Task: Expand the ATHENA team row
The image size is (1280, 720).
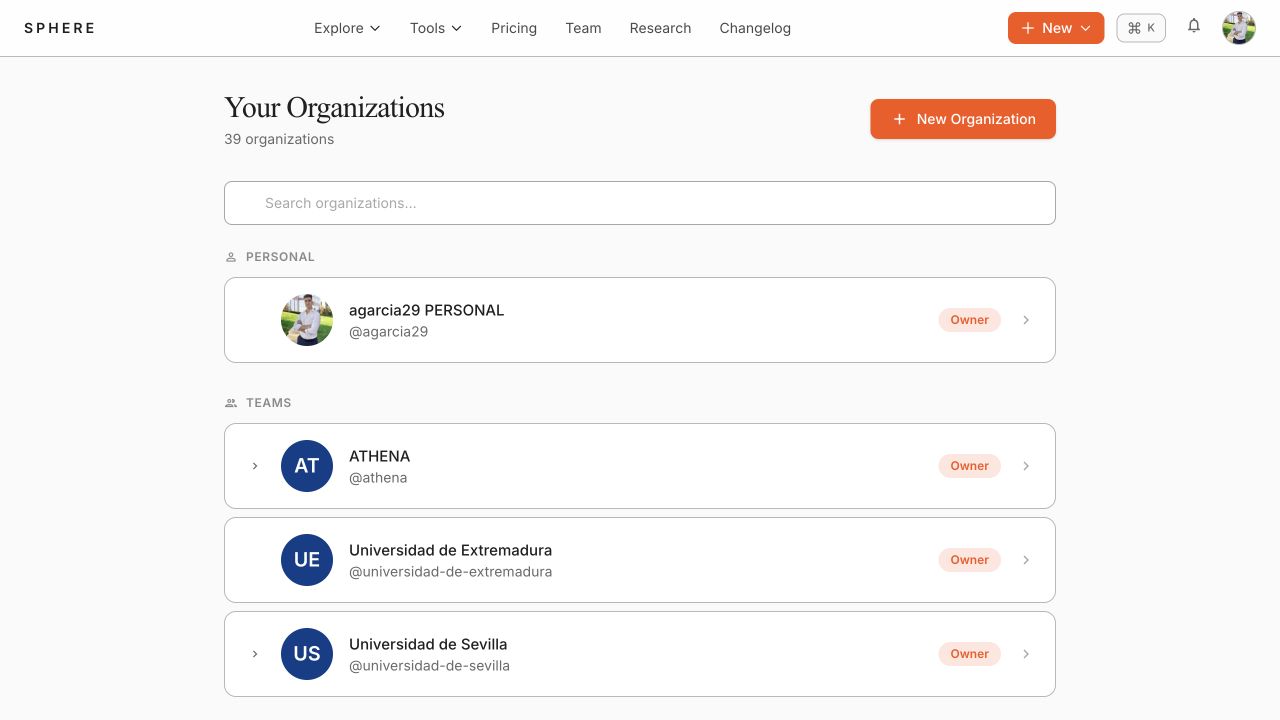Action: tap(255, 466)
